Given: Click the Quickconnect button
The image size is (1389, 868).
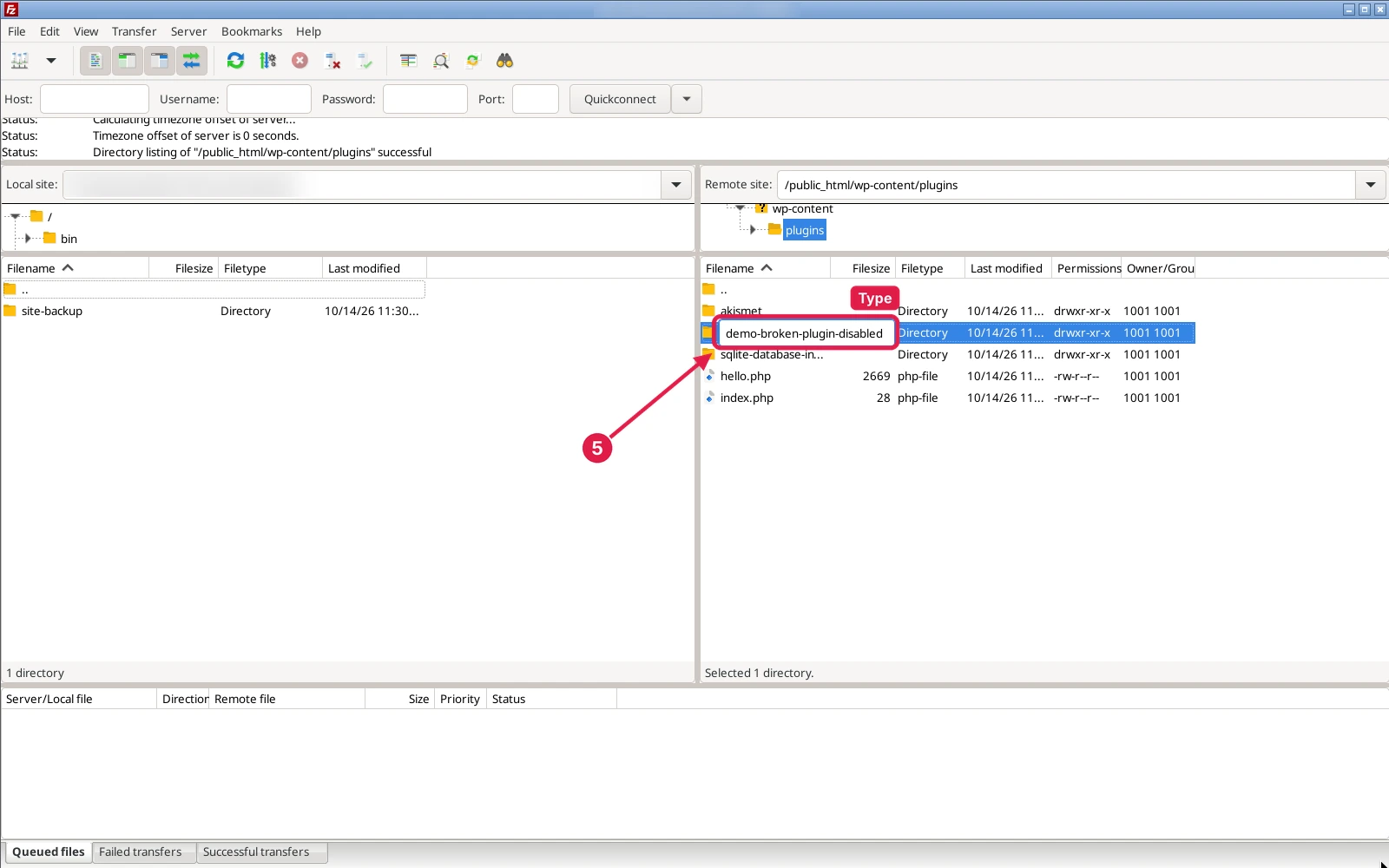Looking at the screenshot, I should tap(620, 99).
